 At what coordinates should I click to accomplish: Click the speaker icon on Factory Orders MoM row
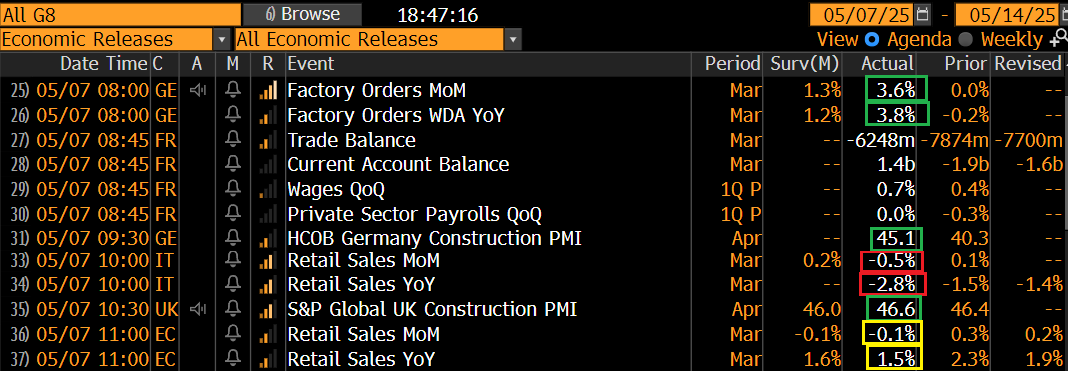tap(198, 90)
